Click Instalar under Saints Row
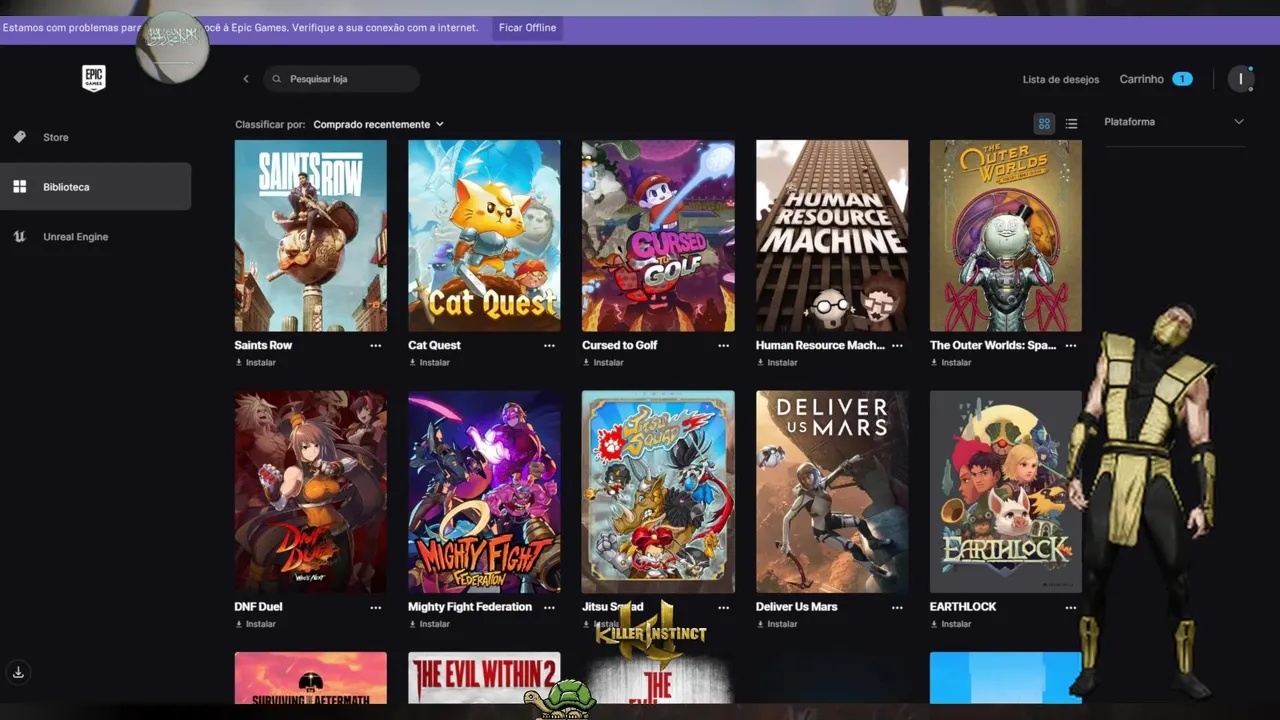Screen dimensions: 1280x720 256,363
